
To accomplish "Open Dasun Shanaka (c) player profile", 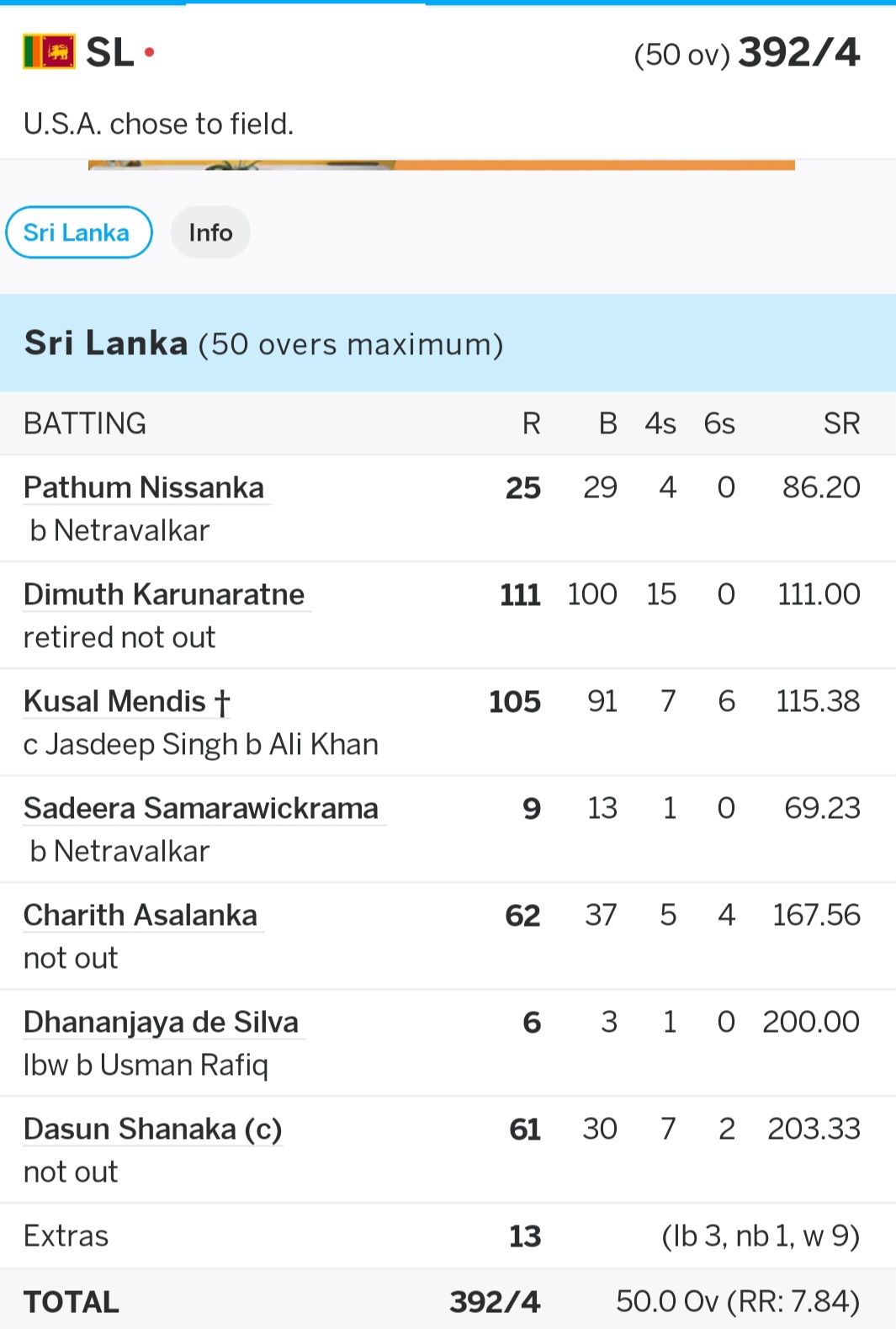I will 152,1129.
